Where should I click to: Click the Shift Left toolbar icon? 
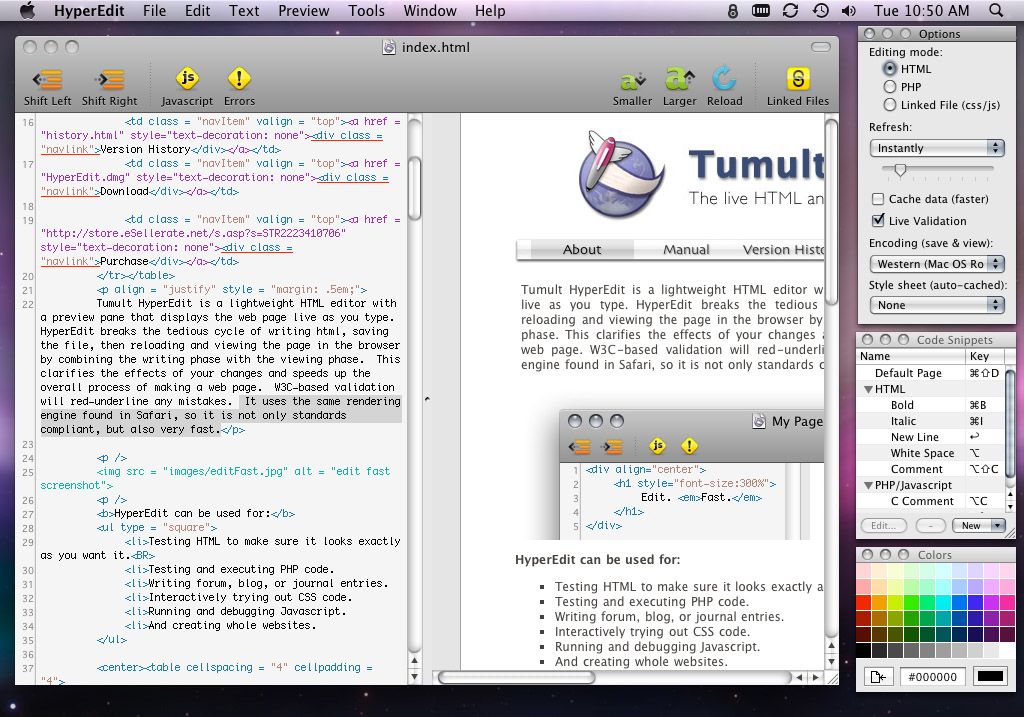[x=46, y=80]
